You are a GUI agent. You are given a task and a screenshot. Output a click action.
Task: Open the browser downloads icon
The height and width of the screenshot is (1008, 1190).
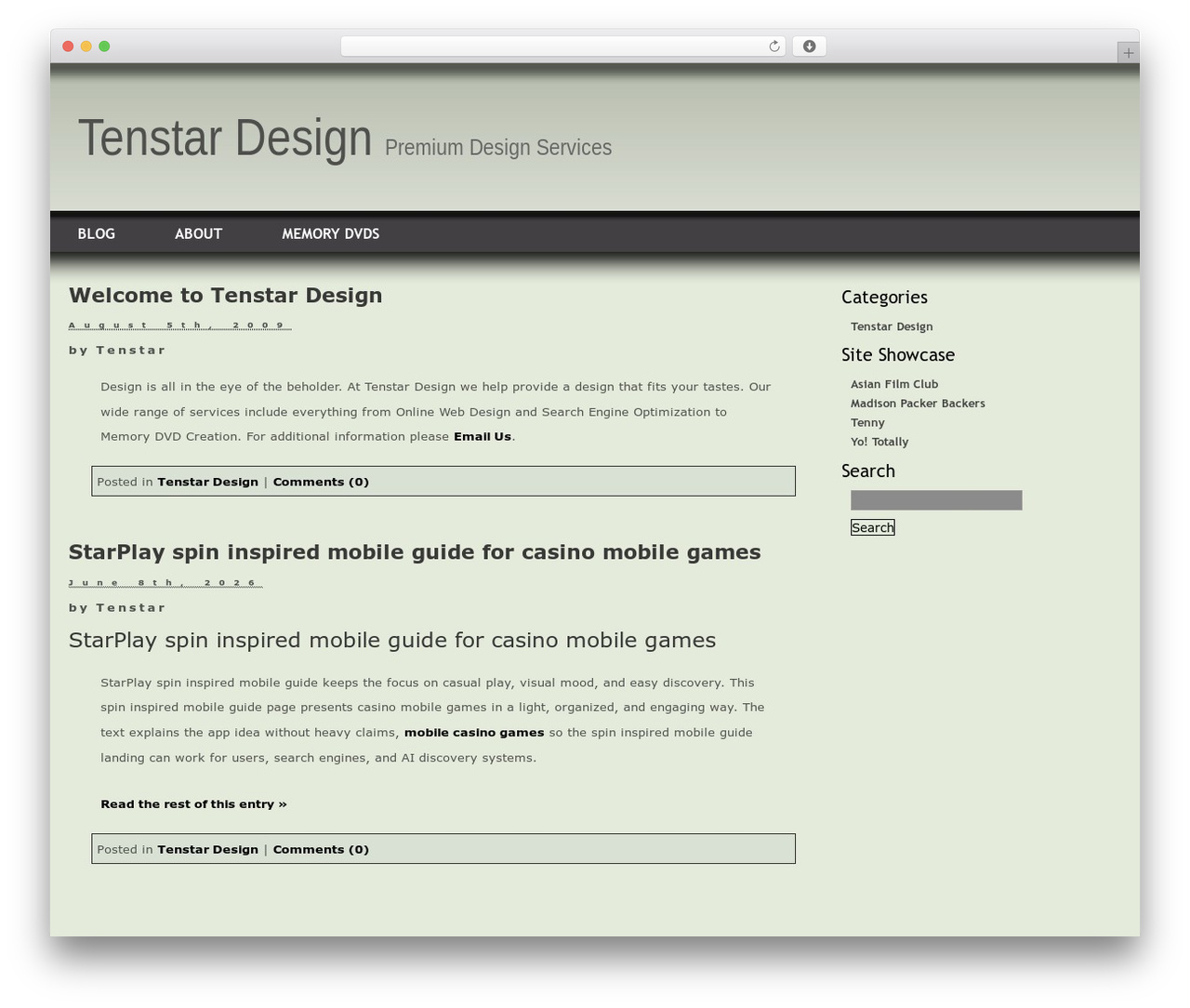pos(809,46)
